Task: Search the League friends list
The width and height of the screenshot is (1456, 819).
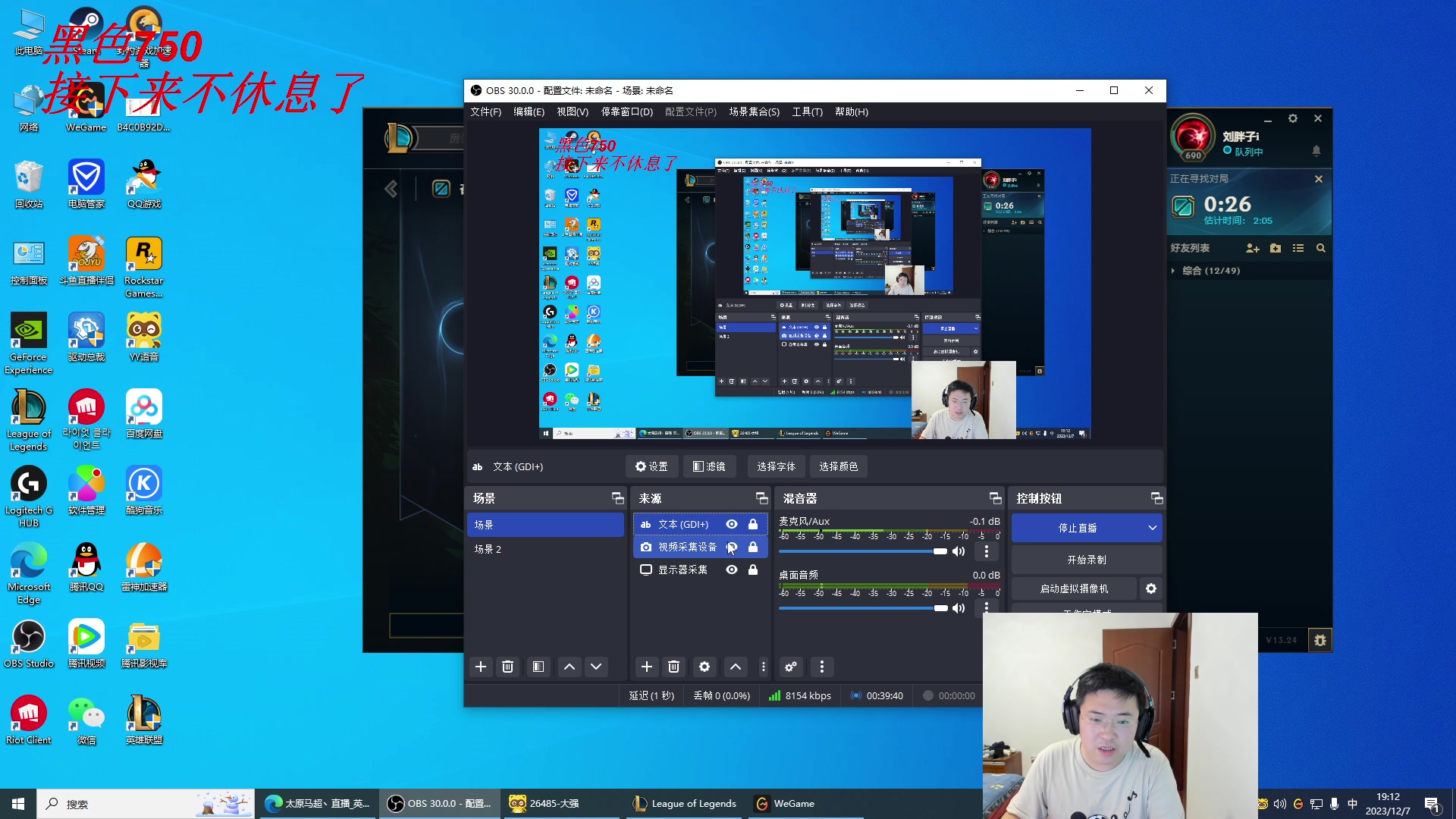Action: 1321,248
